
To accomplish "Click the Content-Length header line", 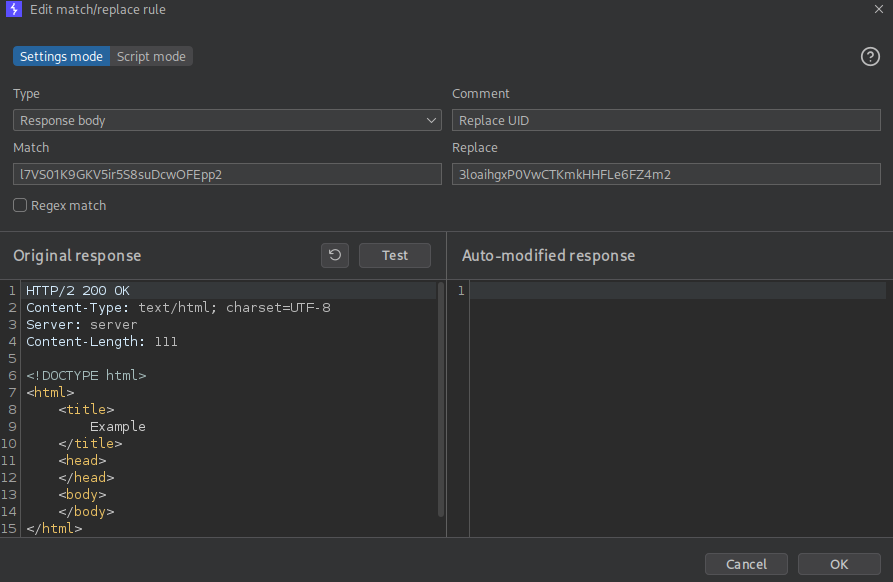I will pyautogui.click(x=101, y=342).
